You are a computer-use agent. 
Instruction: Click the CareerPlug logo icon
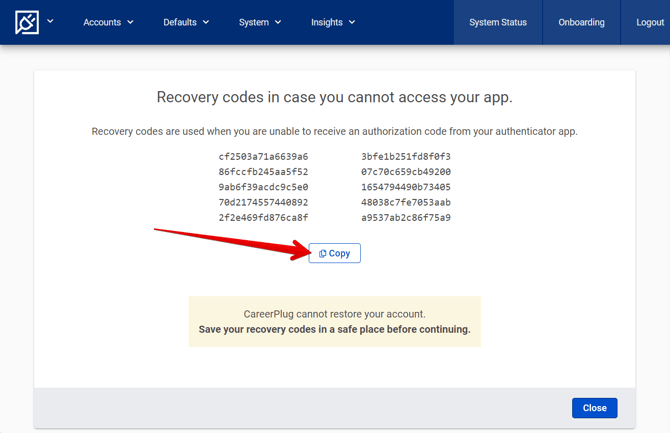27,22
